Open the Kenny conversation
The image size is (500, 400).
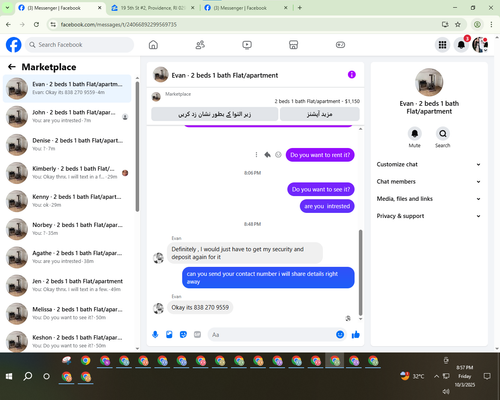point(67,201)
